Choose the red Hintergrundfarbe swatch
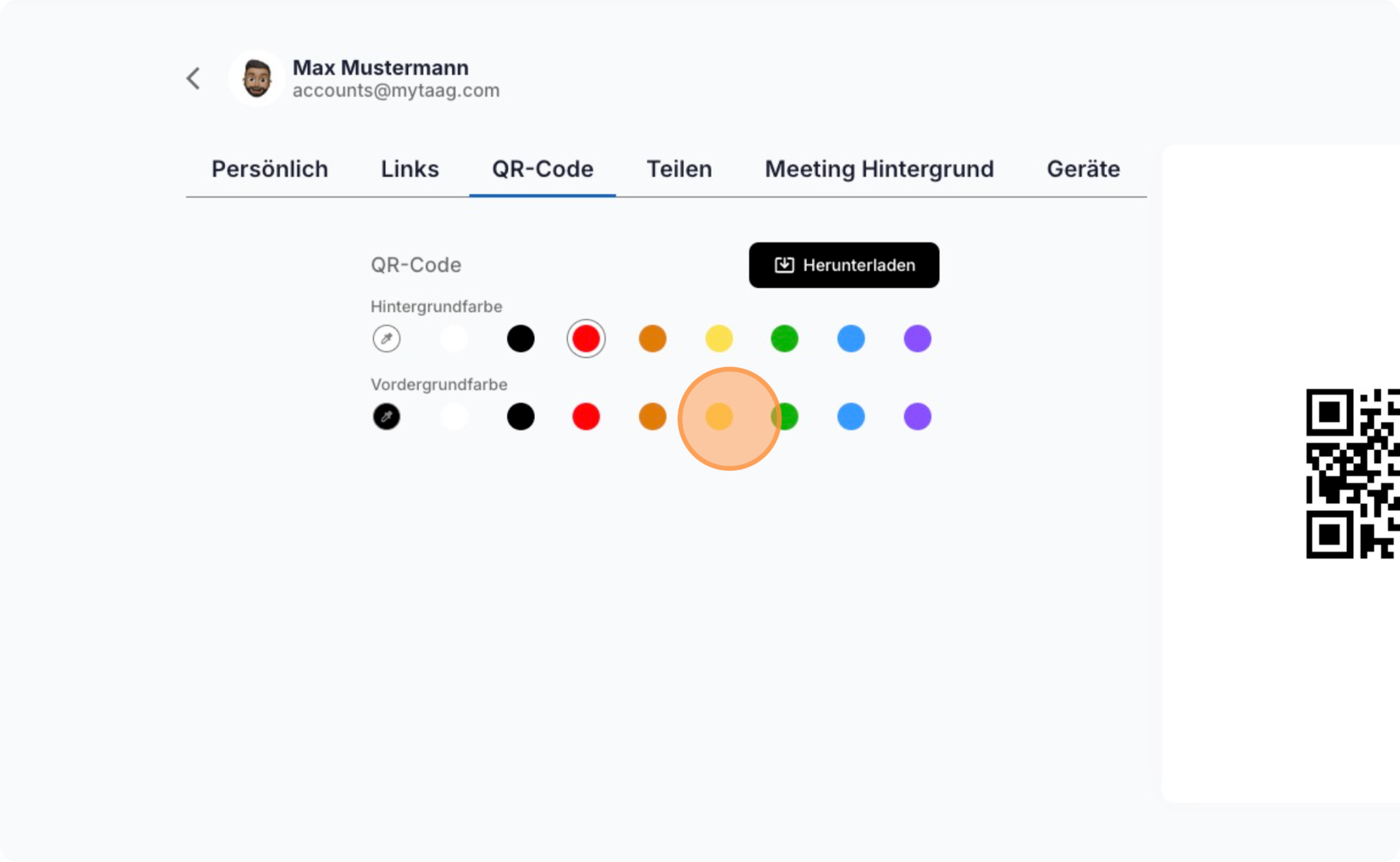The height and width of the screenshot is (862, 1400). [x=586, y=339]
